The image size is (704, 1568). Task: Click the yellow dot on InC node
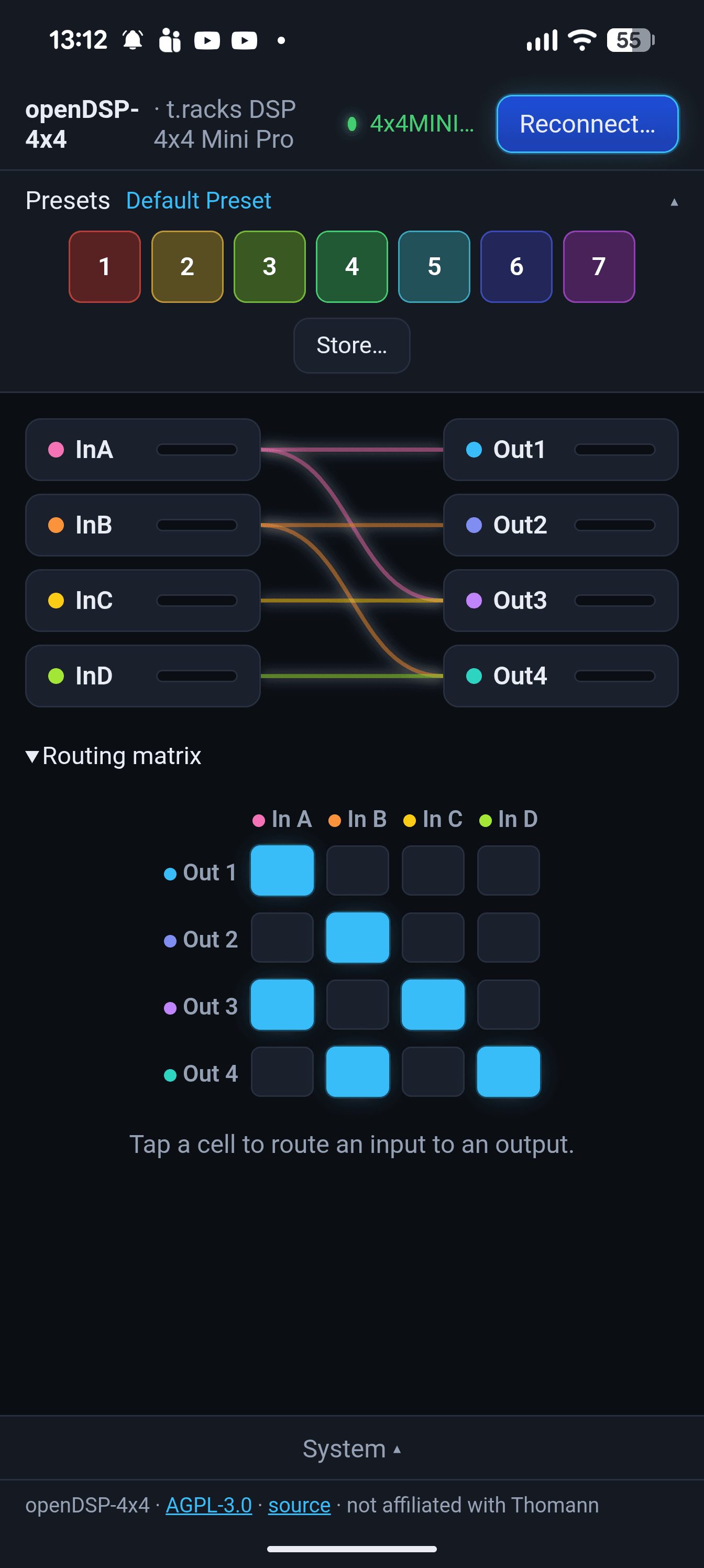click(56, 601)
